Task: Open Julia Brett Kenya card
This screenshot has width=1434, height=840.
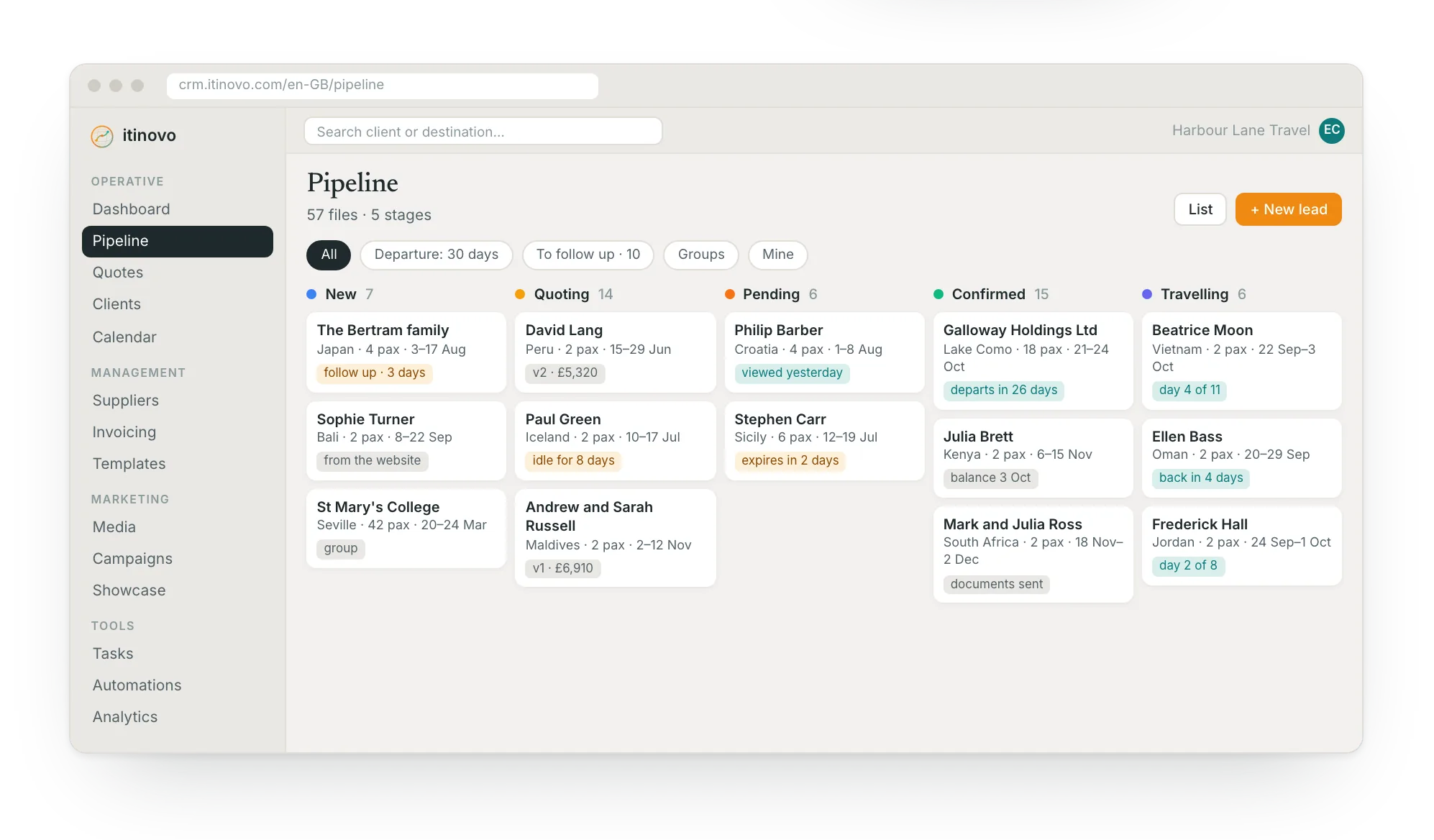Action: point(1033,457)
